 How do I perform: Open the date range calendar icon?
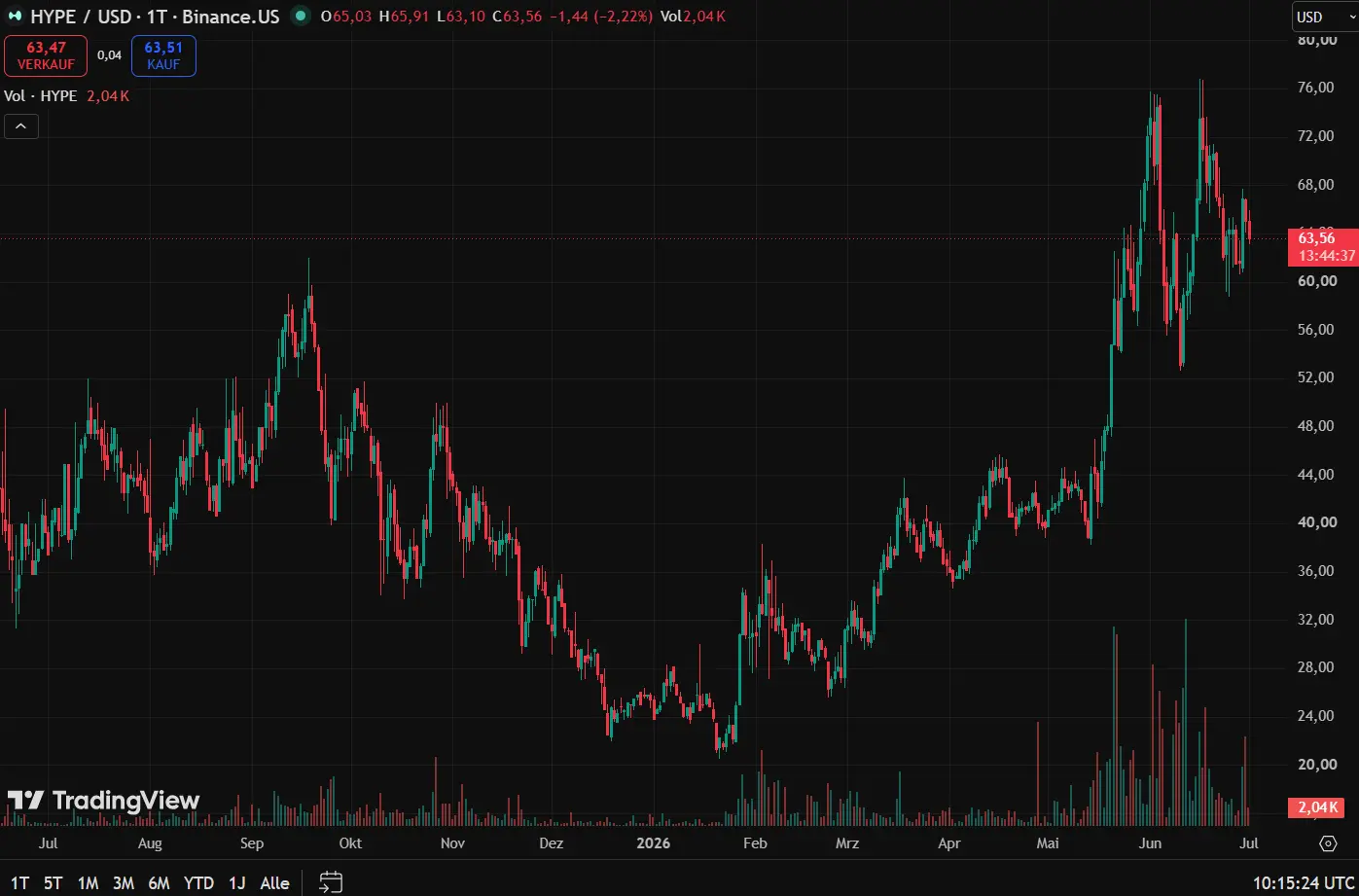331,882
